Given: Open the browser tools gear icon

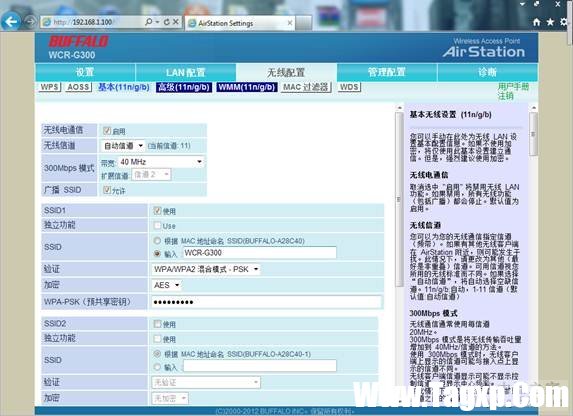Looking at the screenshot, I should point(564,22).
